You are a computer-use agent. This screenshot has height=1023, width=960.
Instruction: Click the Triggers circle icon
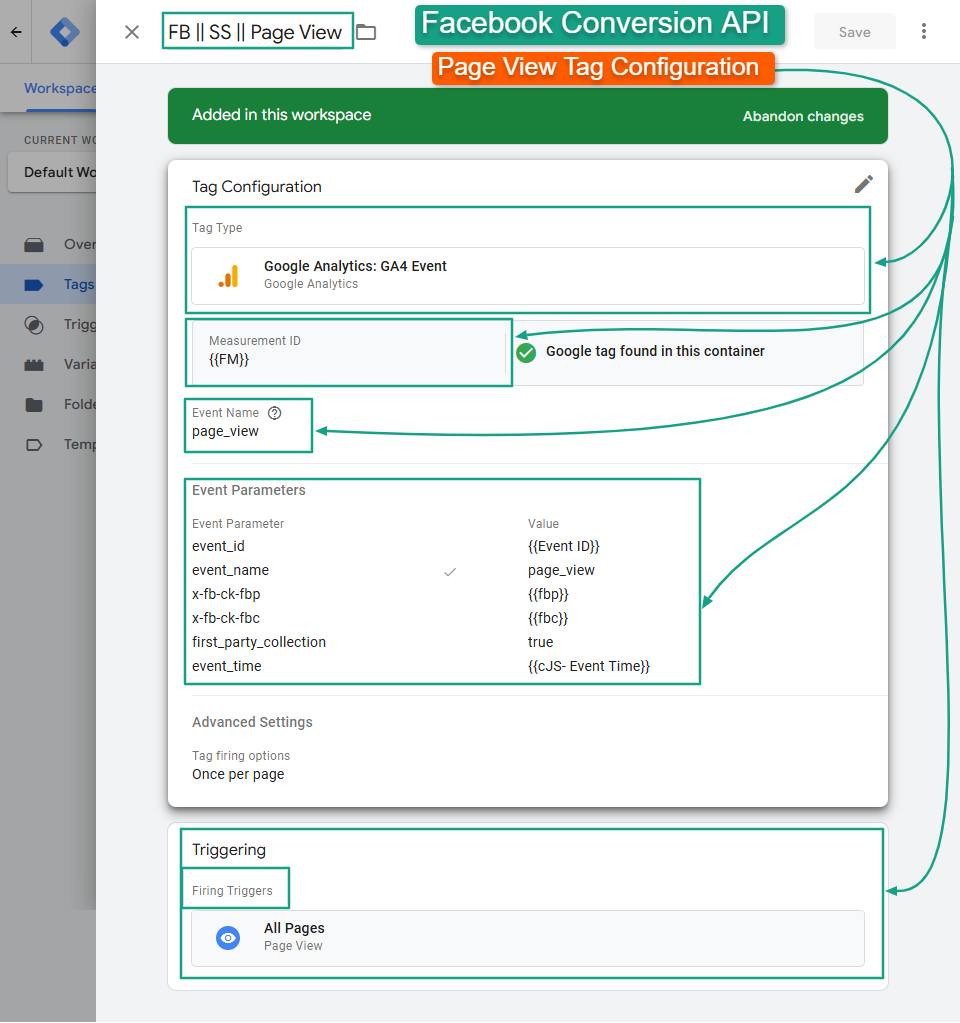[34, 325]
